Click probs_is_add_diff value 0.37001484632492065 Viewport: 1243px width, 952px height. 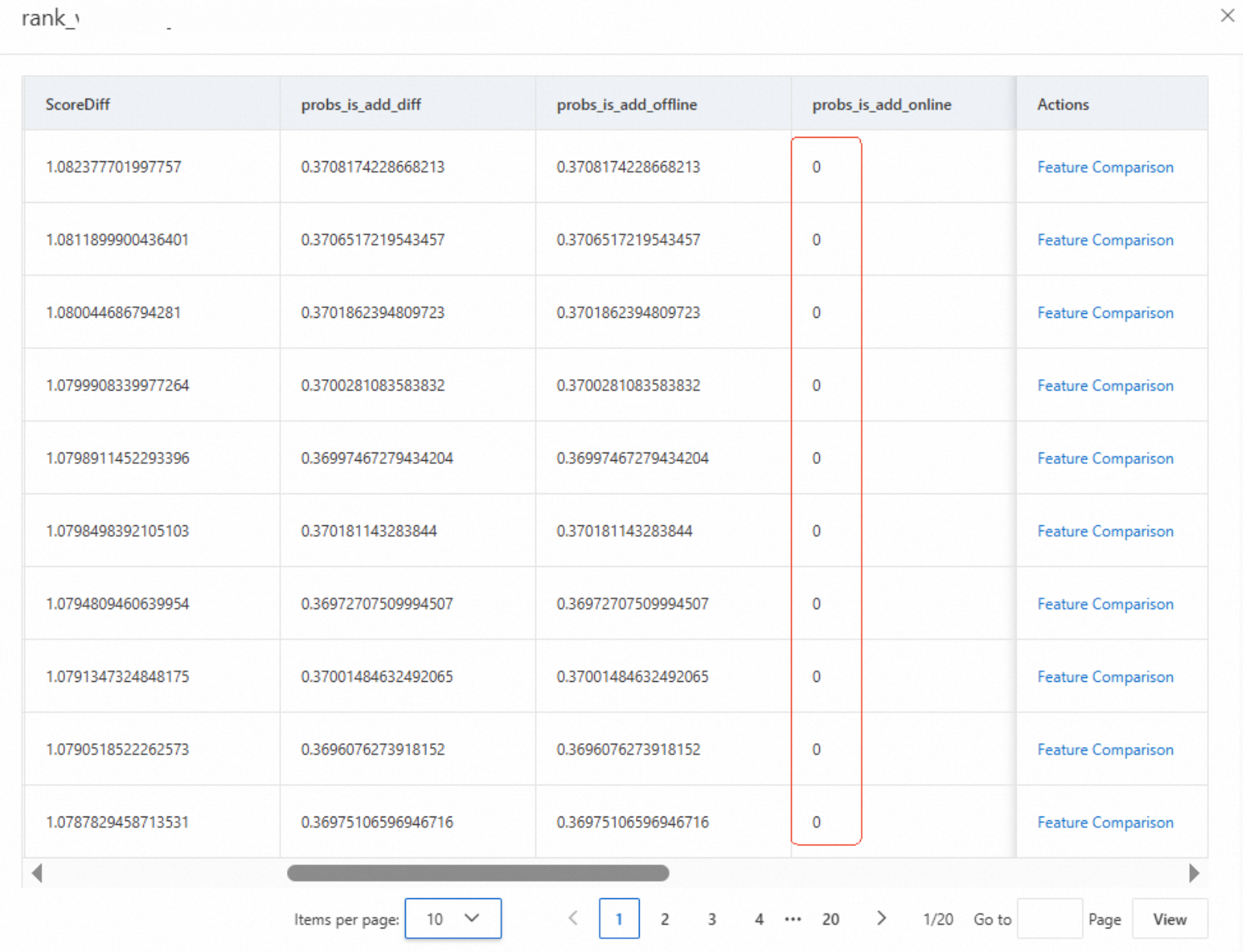point(377,677)
